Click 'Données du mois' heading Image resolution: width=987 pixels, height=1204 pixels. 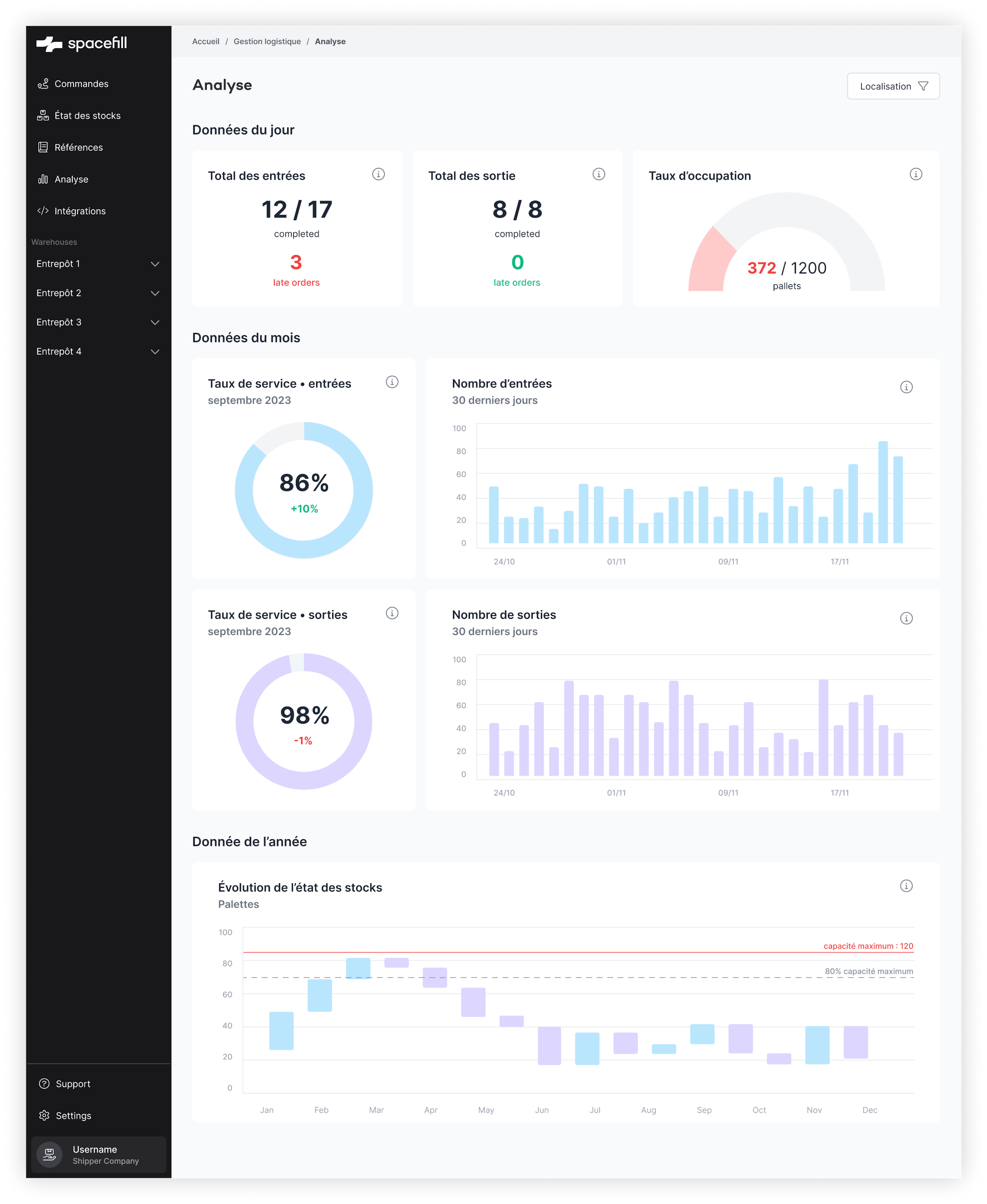coord(246,338)
